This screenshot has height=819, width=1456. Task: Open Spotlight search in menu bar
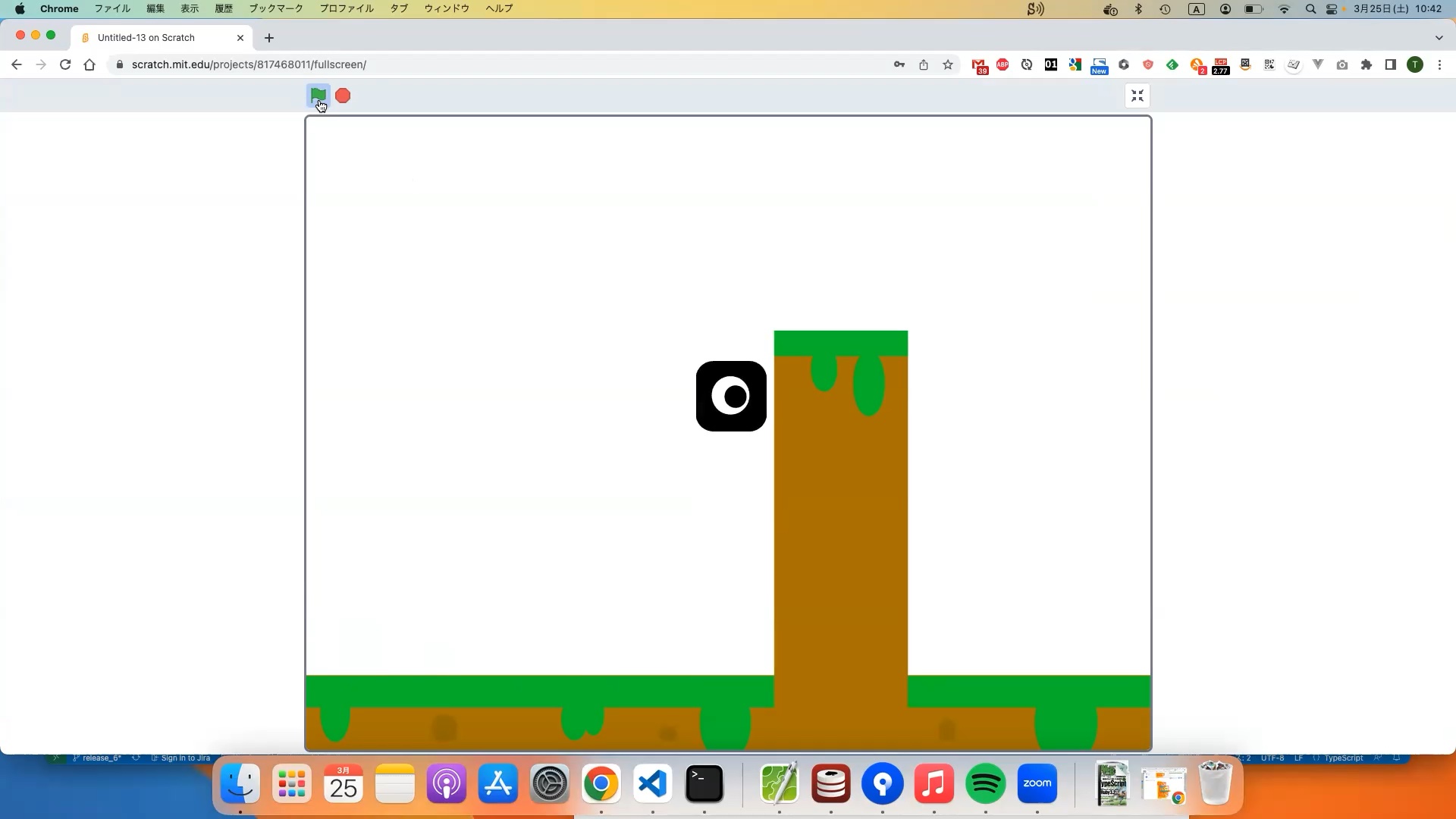coord(1310,9)
